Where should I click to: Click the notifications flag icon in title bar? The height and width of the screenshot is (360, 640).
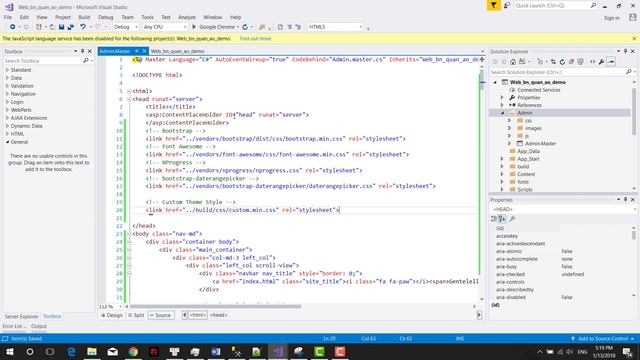(493, 5)
